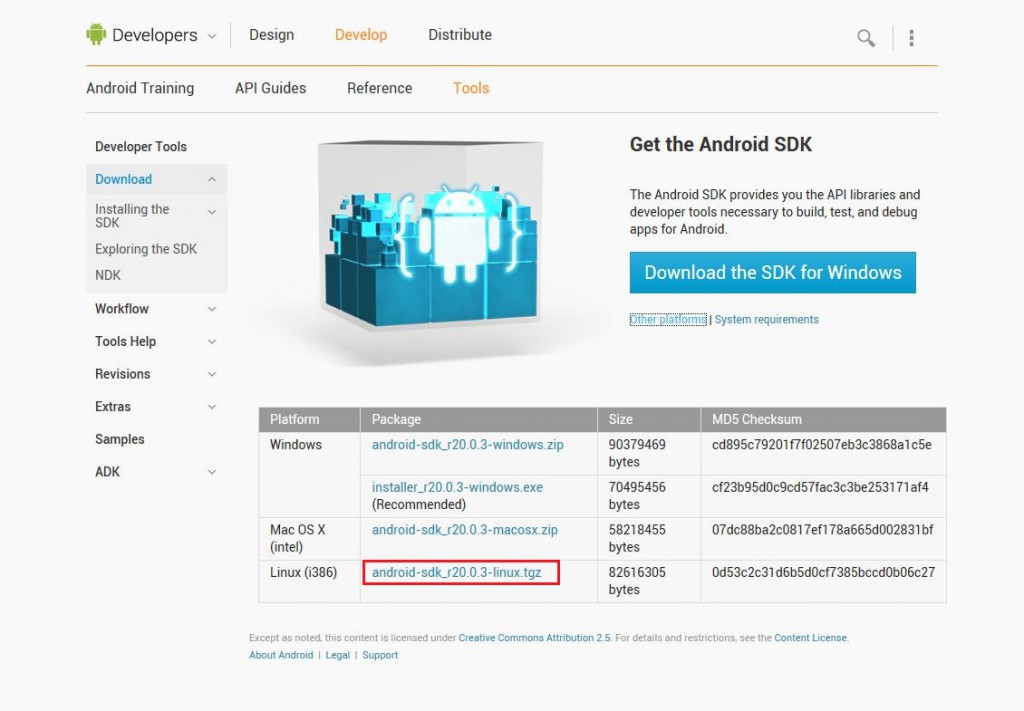Collapse the Download section chevron
This screenshot has height=711, width=1024.
(212, 180)
